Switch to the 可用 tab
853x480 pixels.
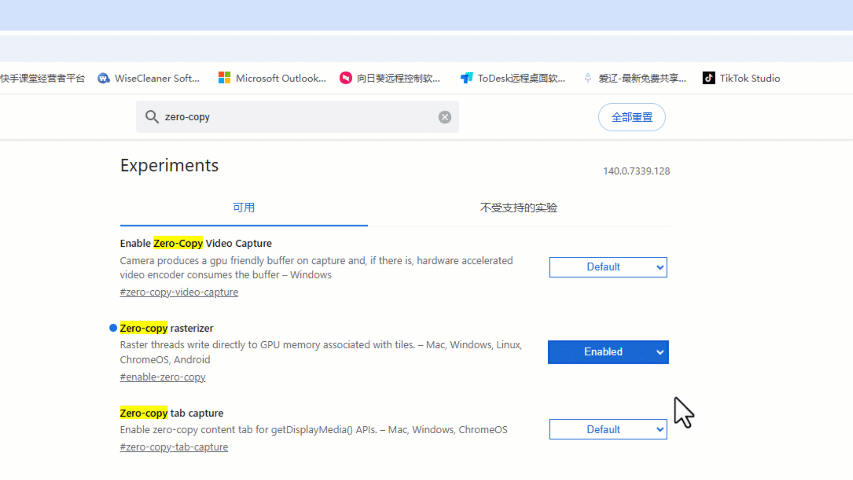244,207
